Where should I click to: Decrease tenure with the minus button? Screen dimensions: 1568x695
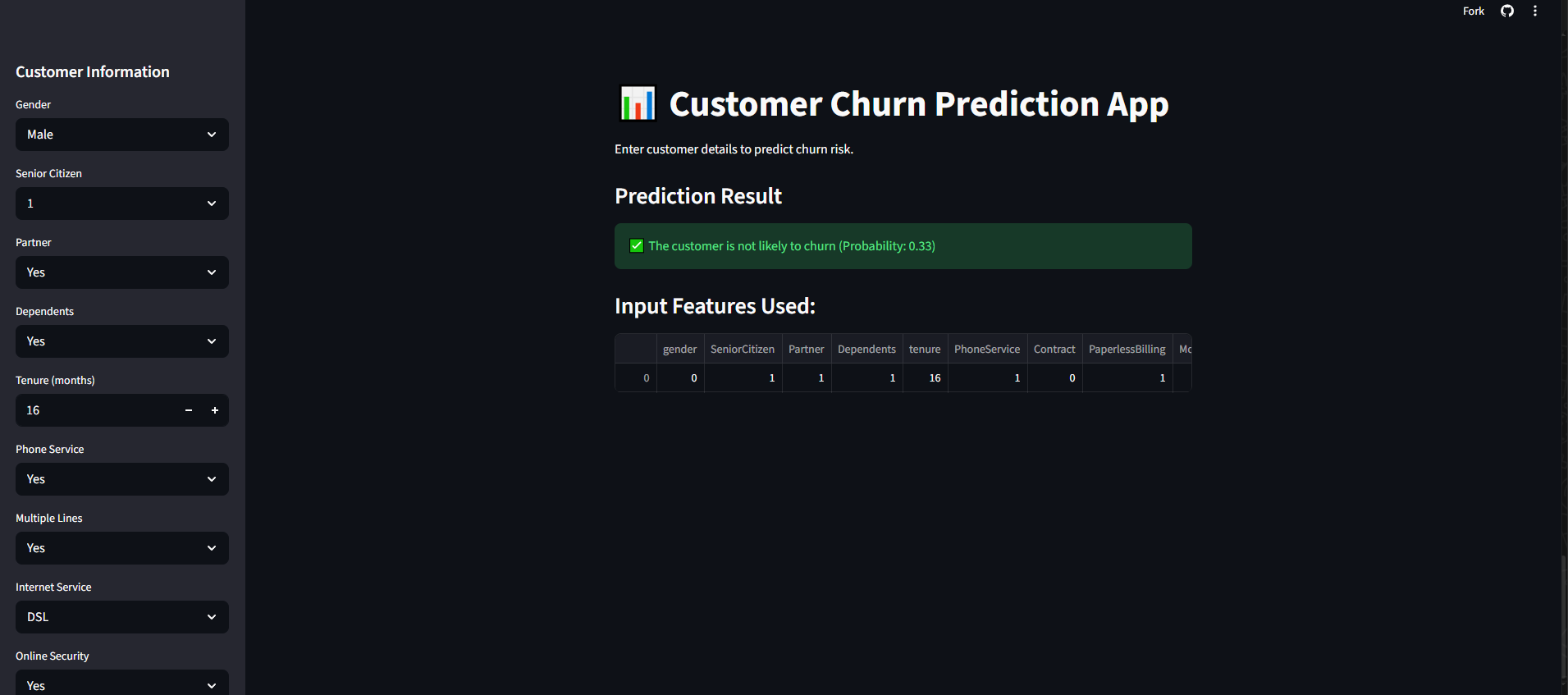189,410
